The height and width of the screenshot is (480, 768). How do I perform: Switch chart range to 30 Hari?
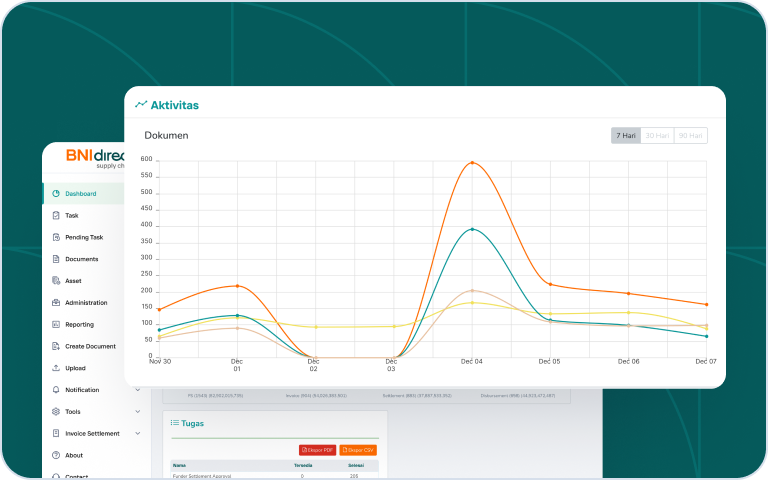pyautogui.click(x=657, y=136)
